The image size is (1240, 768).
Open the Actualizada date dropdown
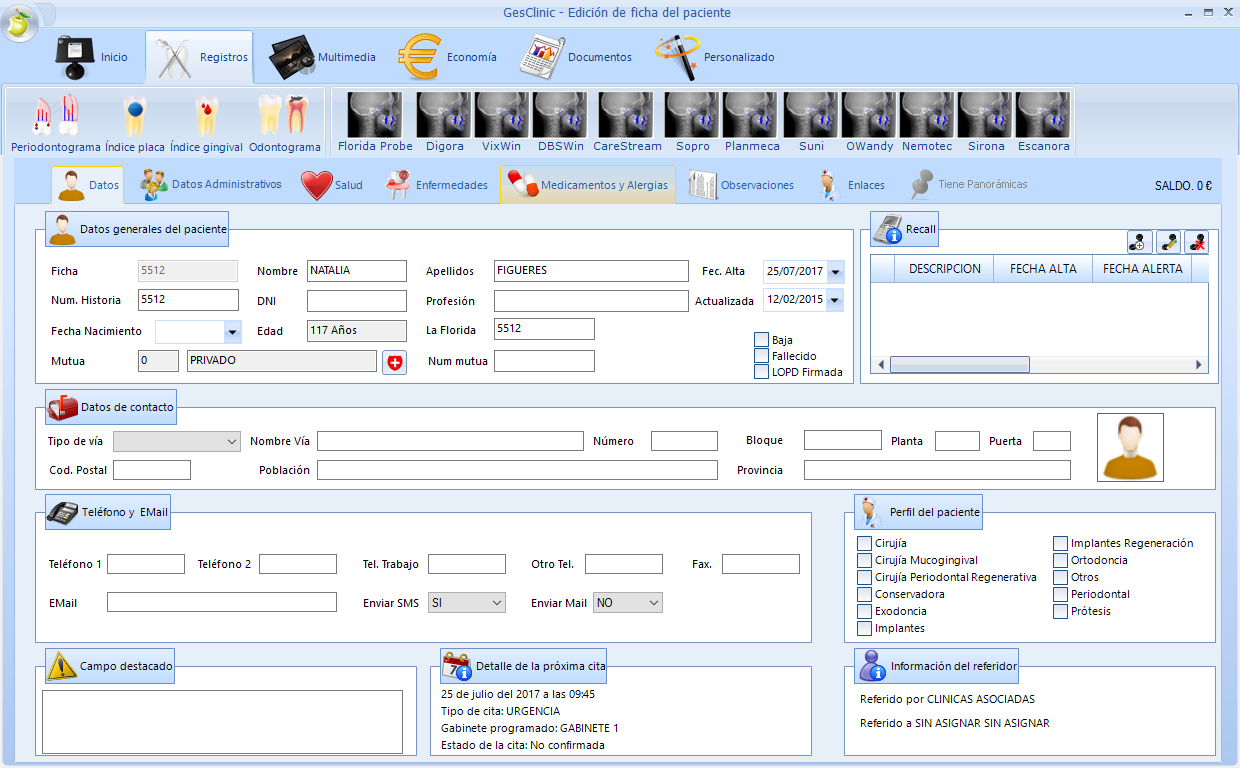pos(835,299)
